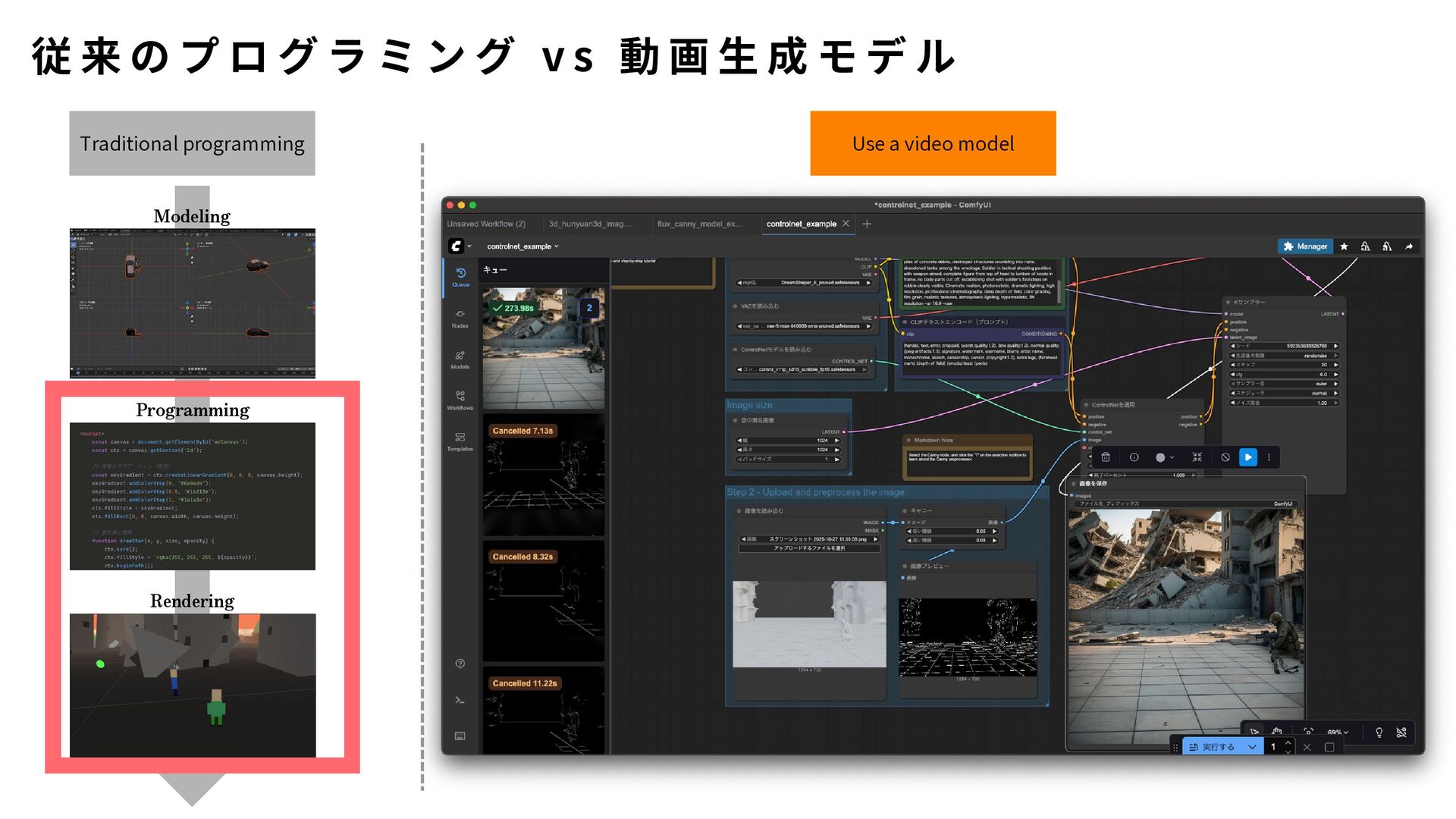Open the run button dropdown arrow

[1252, 747]
